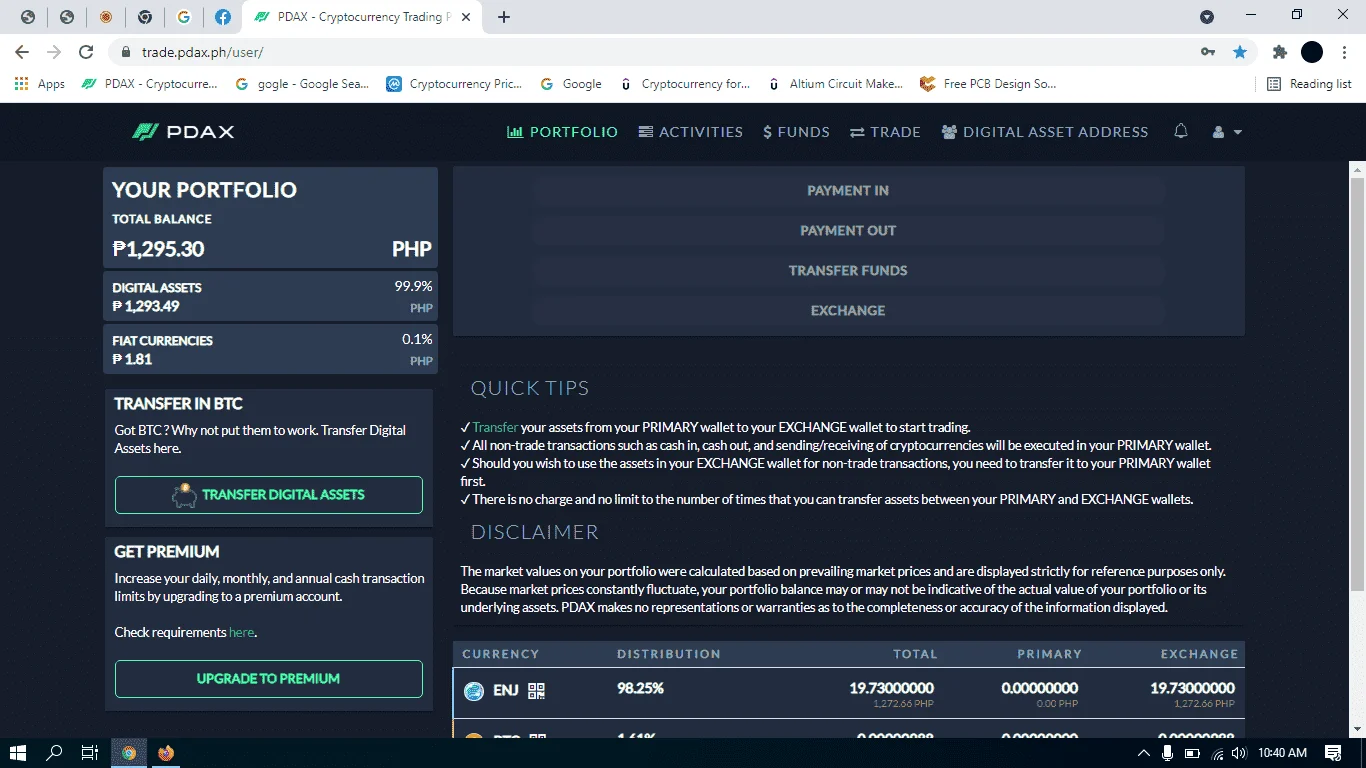Select the Transfer Funds button
Screen dimensions: 1366x768
tap(848, 271)
